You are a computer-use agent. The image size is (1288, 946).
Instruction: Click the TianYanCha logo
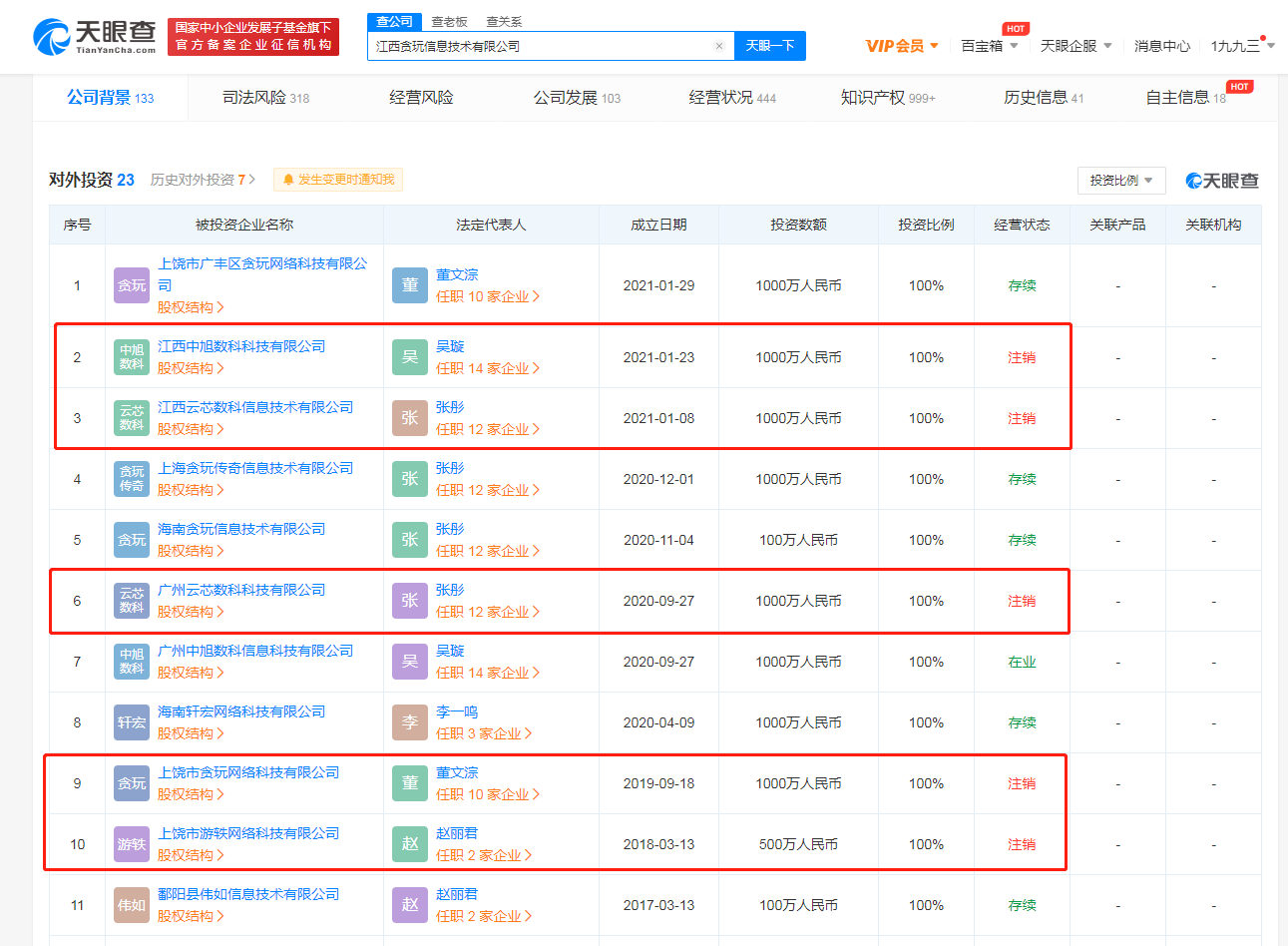(x=95, y=37)
